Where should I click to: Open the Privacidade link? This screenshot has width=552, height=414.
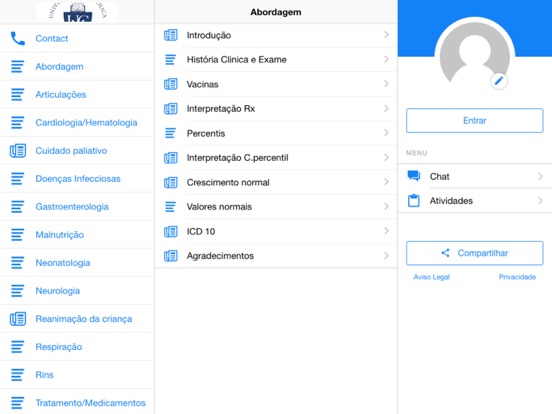517,277
